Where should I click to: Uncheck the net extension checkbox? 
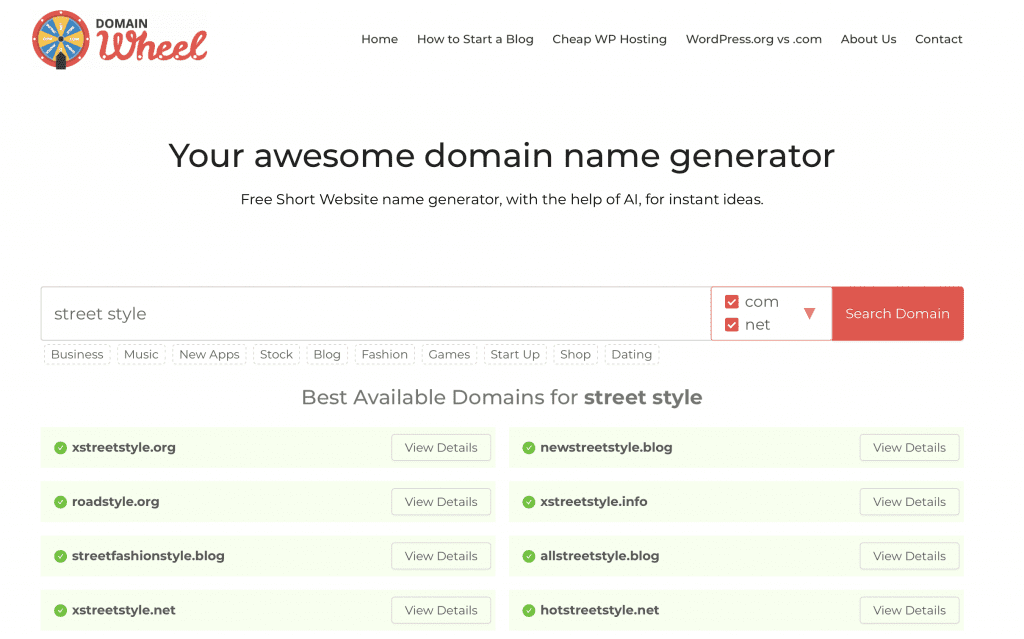(733, 324)
